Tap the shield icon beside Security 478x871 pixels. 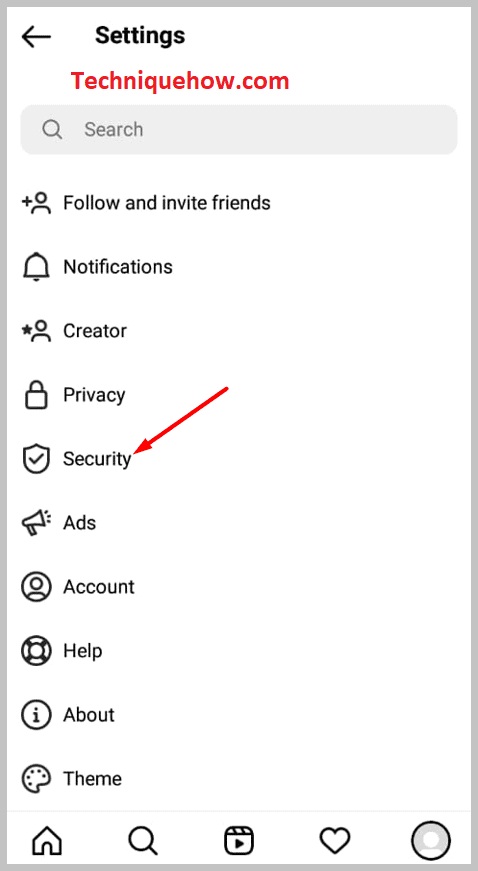click(36, 459)
